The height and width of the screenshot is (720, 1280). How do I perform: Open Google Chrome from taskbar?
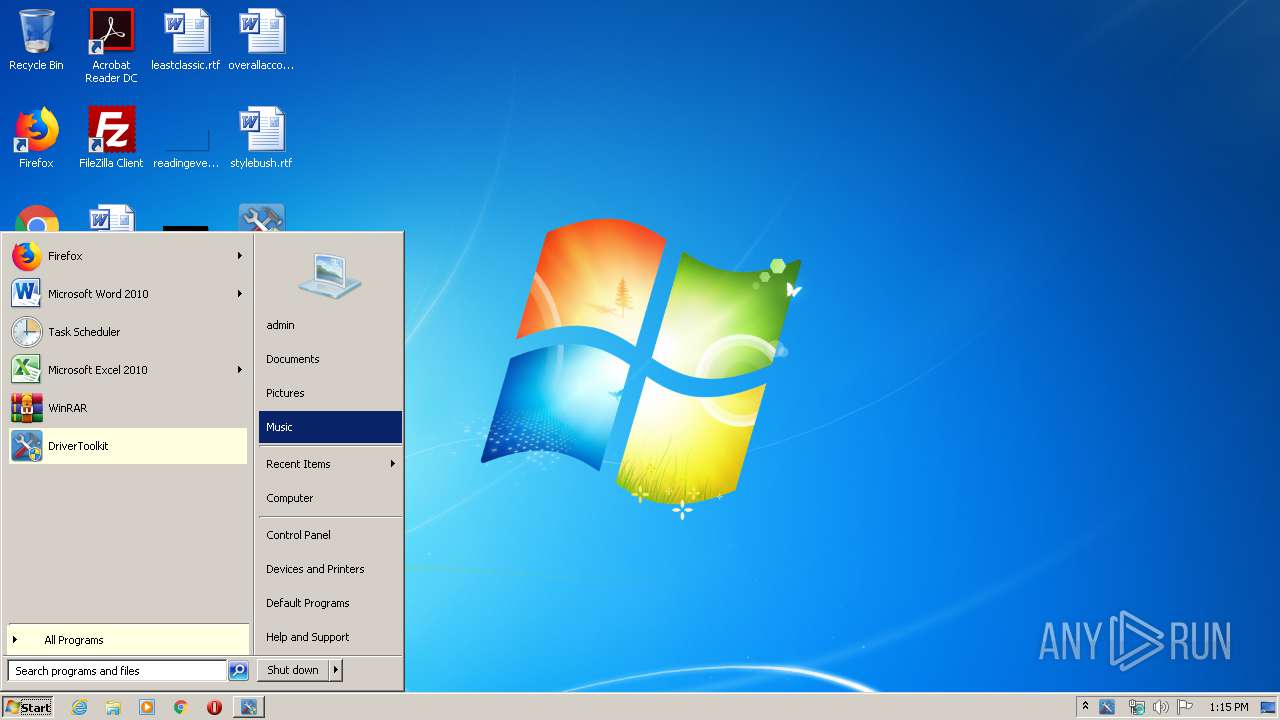click(x=181, y=707)
